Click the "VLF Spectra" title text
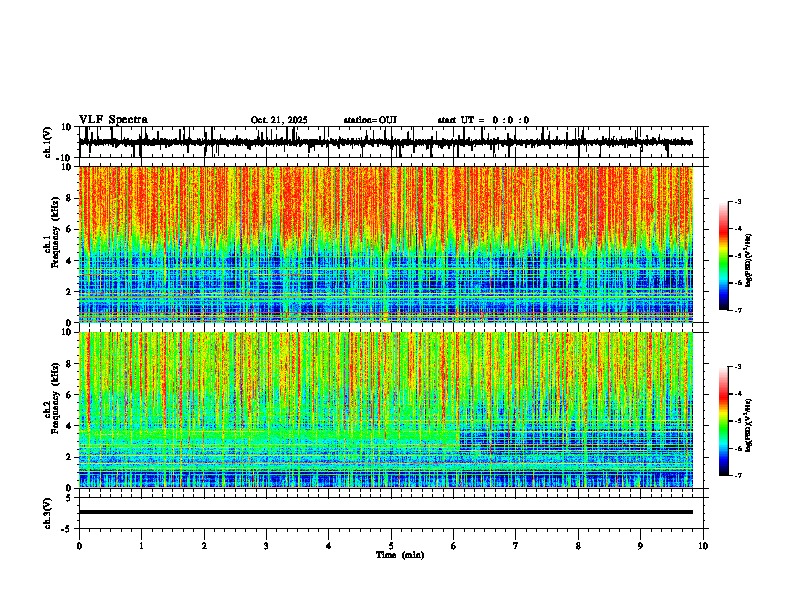792x612 pixels. click(113, 120)
